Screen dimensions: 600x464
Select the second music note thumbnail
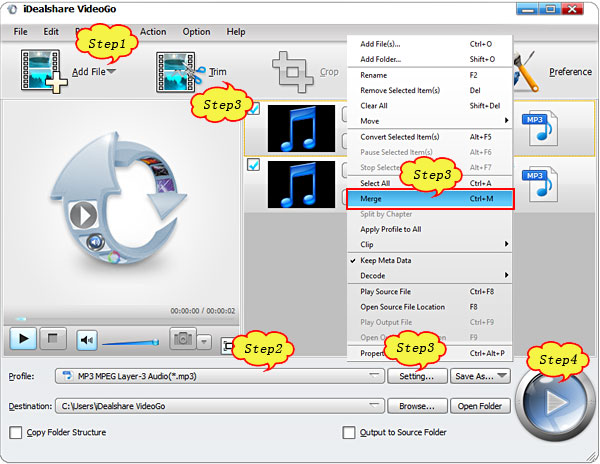[x=301, y=185]
